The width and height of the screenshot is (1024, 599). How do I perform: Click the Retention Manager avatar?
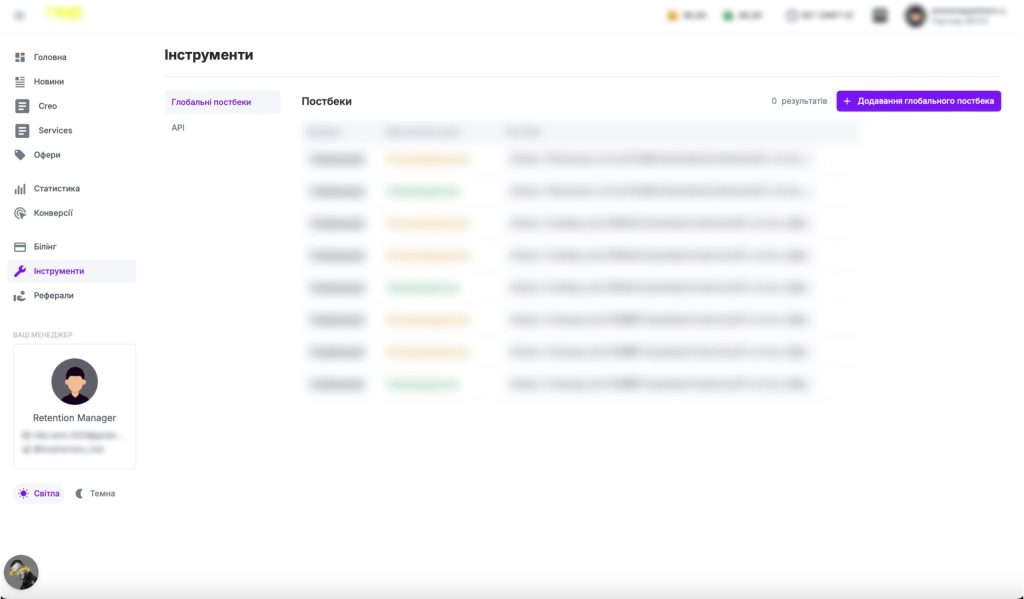(x=74, y=381)
